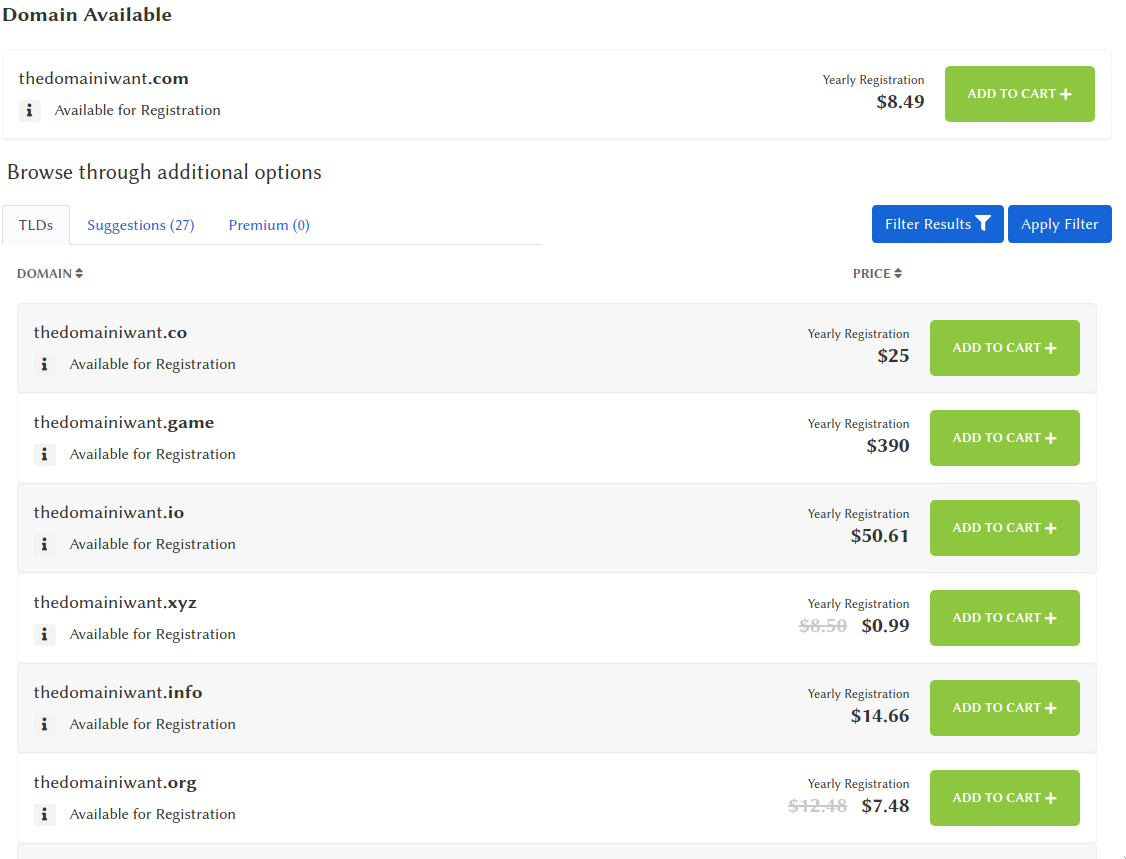Click info icon for thedomainiwant.info
This screenshot has width=1126, height=859.
click(x=45, y=725)
